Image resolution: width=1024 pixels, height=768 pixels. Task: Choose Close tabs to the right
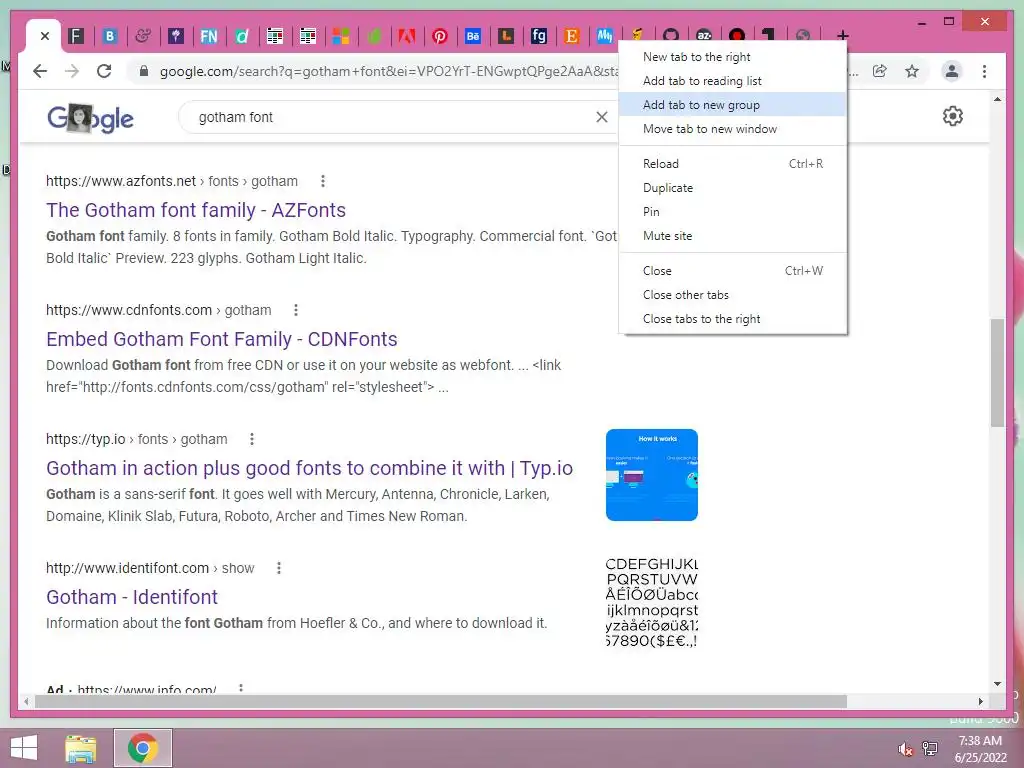pyautogui.click(x=733, y=319)
